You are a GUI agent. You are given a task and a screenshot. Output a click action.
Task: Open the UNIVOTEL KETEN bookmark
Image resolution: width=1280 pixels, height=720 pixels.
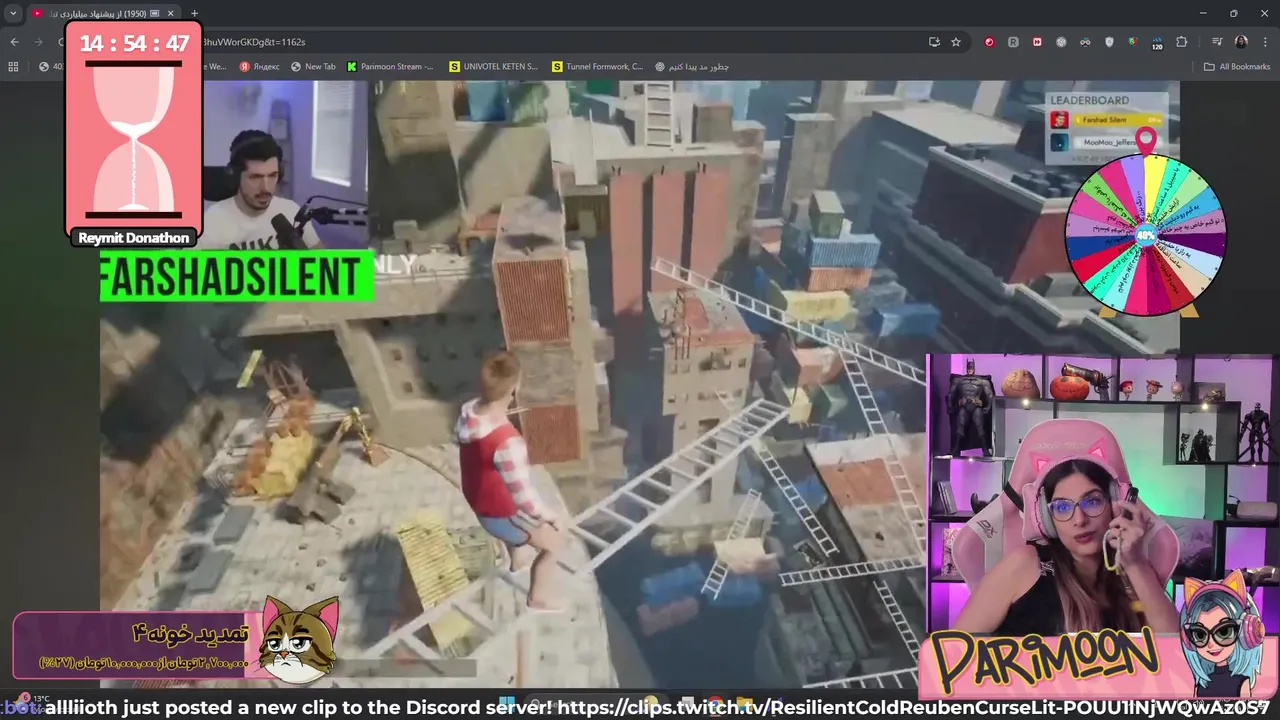click(x=494, y=66)
